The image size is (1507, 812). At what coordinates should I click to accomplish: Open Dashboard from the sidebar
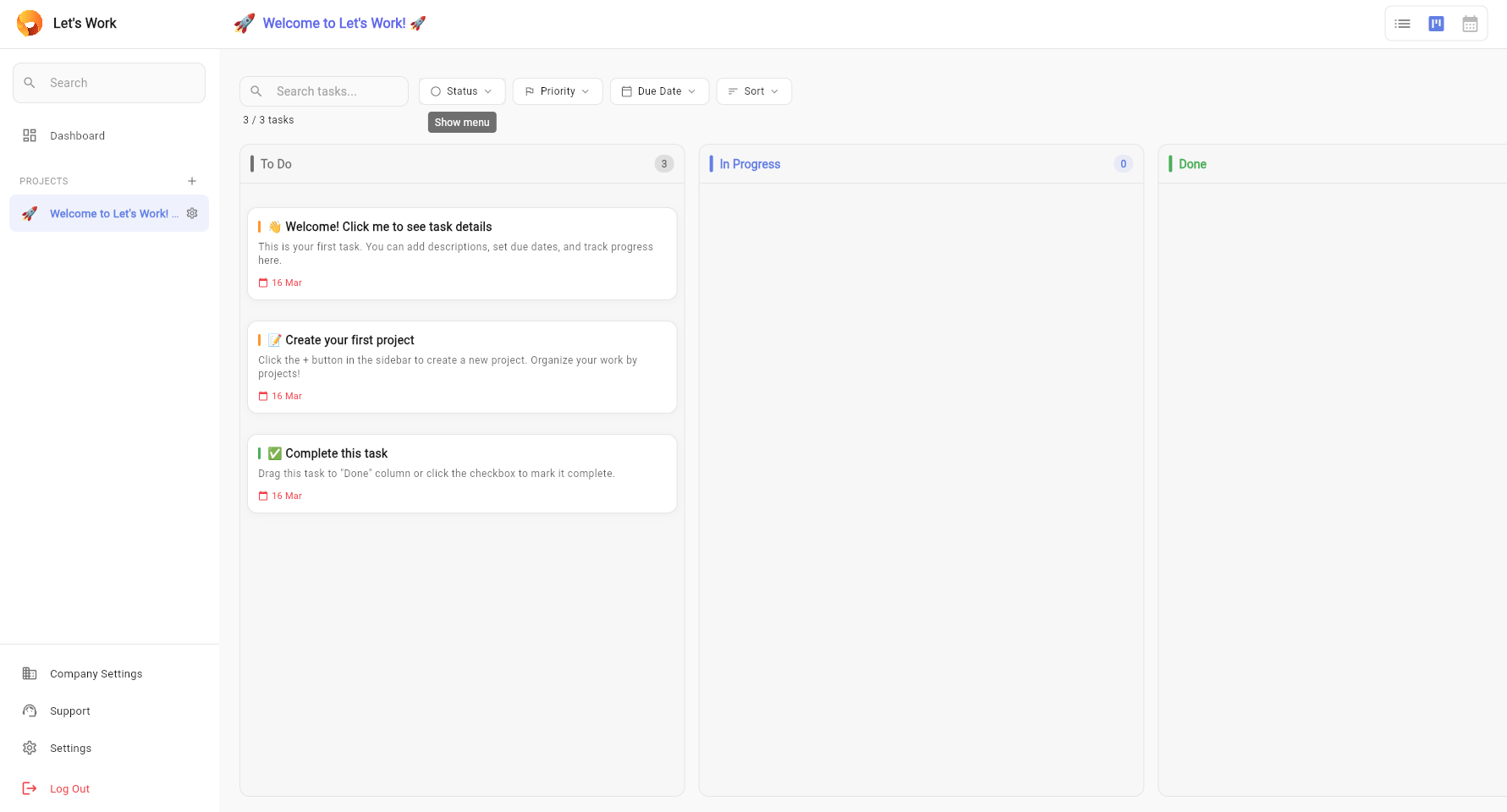point(109,135)
